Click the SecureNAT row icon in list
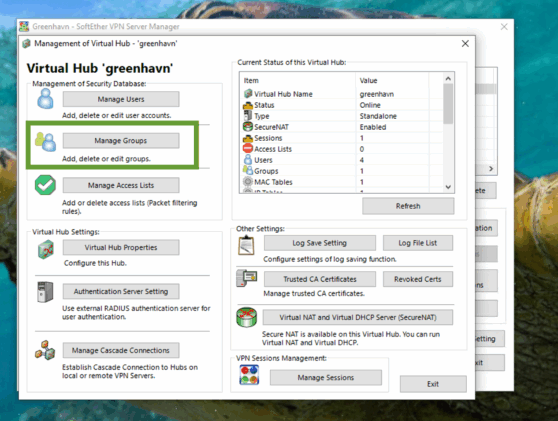The width and height of the screenshot is (558, 421). pyautogui.click(x=248, y=127)
